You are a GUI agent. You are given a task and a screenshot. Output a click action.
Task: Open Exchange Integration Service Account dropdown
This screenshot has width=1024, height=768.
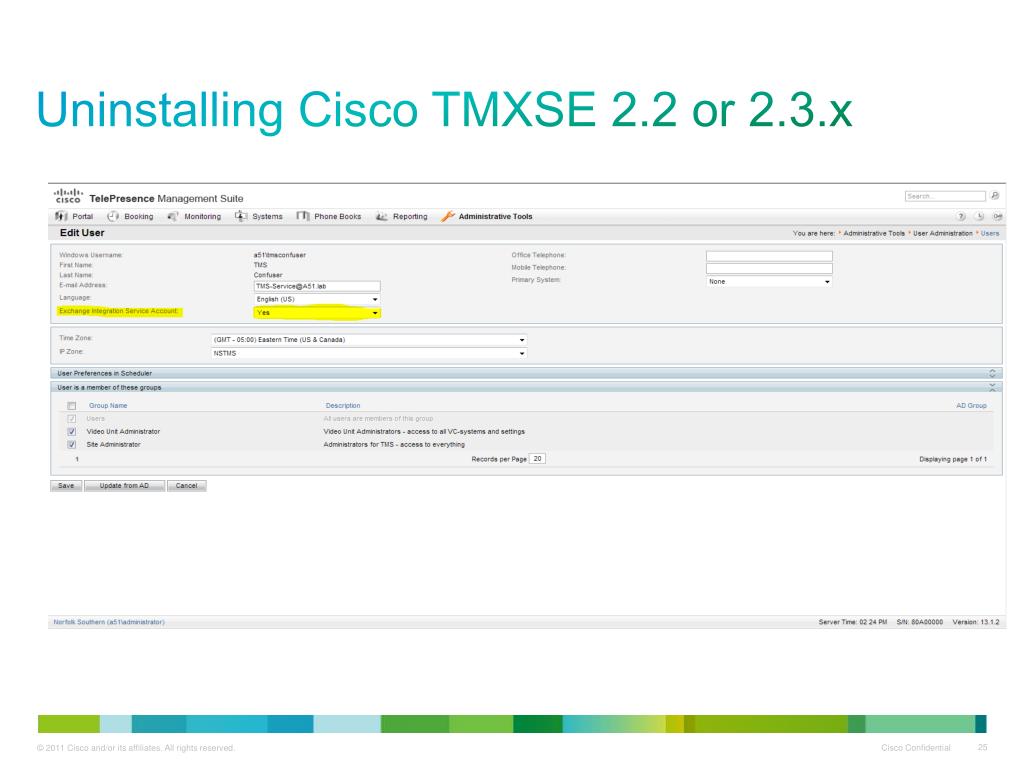[317, 313]
